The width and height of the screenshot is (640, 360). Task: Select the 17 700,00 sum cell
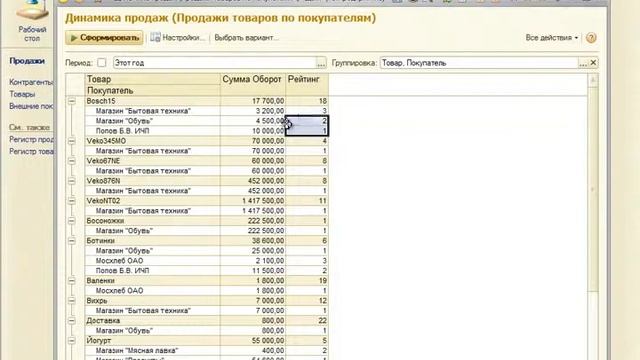[x=253, y=101]
